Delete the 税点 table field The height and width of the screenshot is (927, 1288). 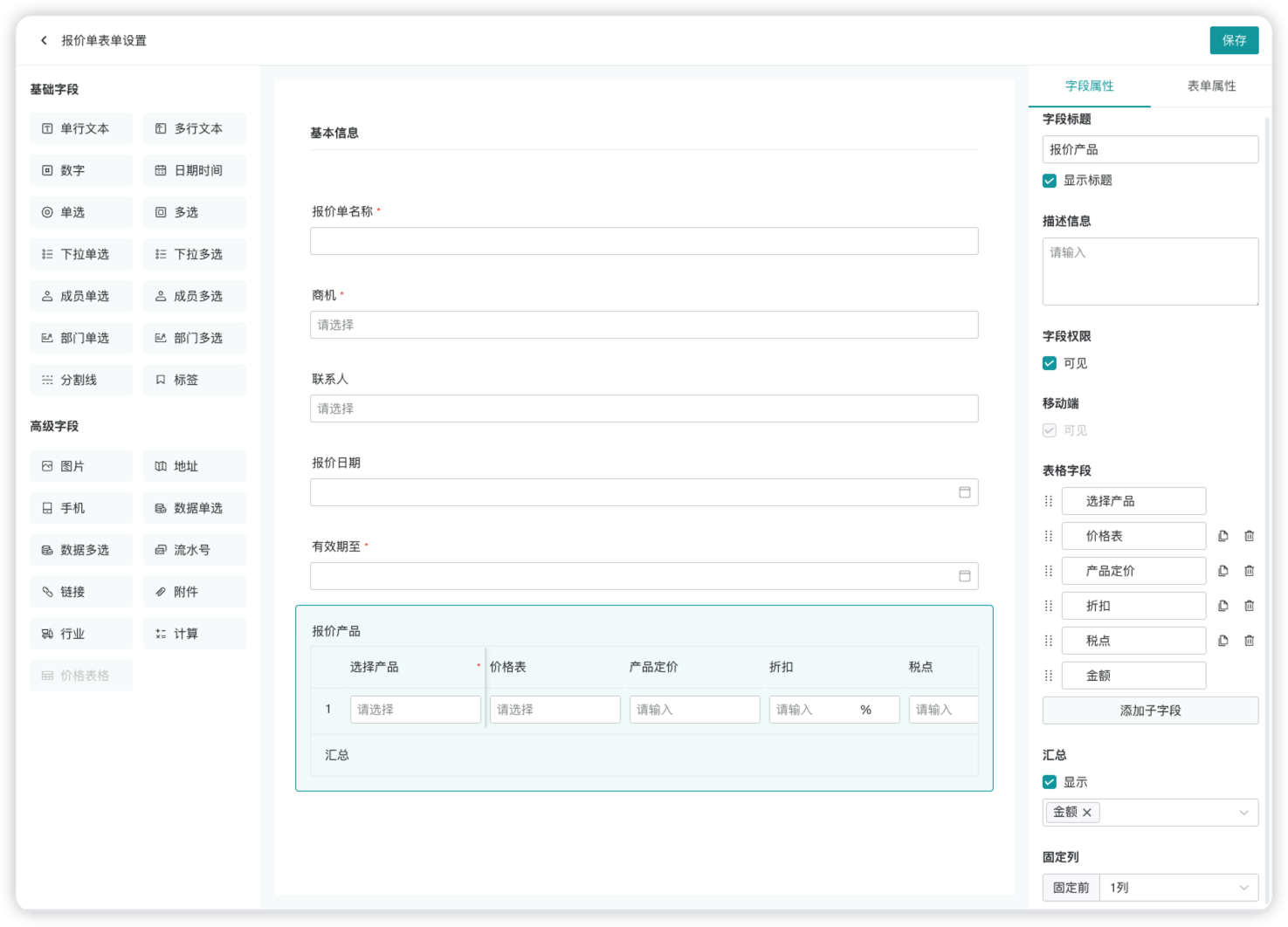[x=1249, y=641]
